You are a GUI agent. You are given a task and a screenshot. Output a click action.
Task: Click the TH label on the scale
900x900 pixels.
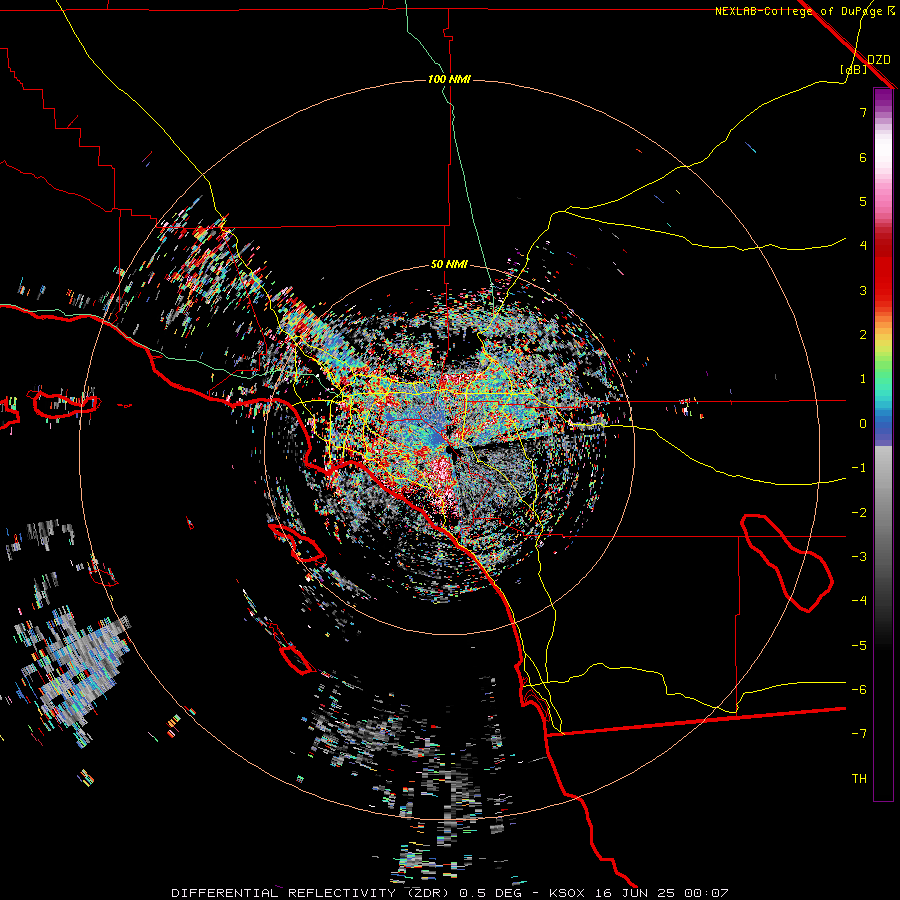(x=859, y=779)
